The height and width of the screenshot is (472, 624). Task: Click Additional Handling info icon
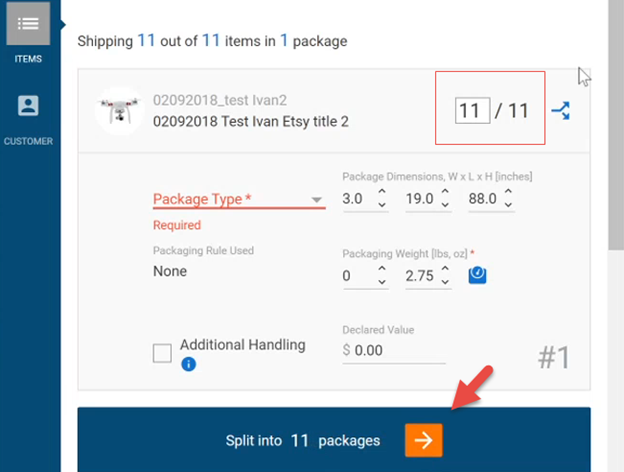click(x=188, y=364)
